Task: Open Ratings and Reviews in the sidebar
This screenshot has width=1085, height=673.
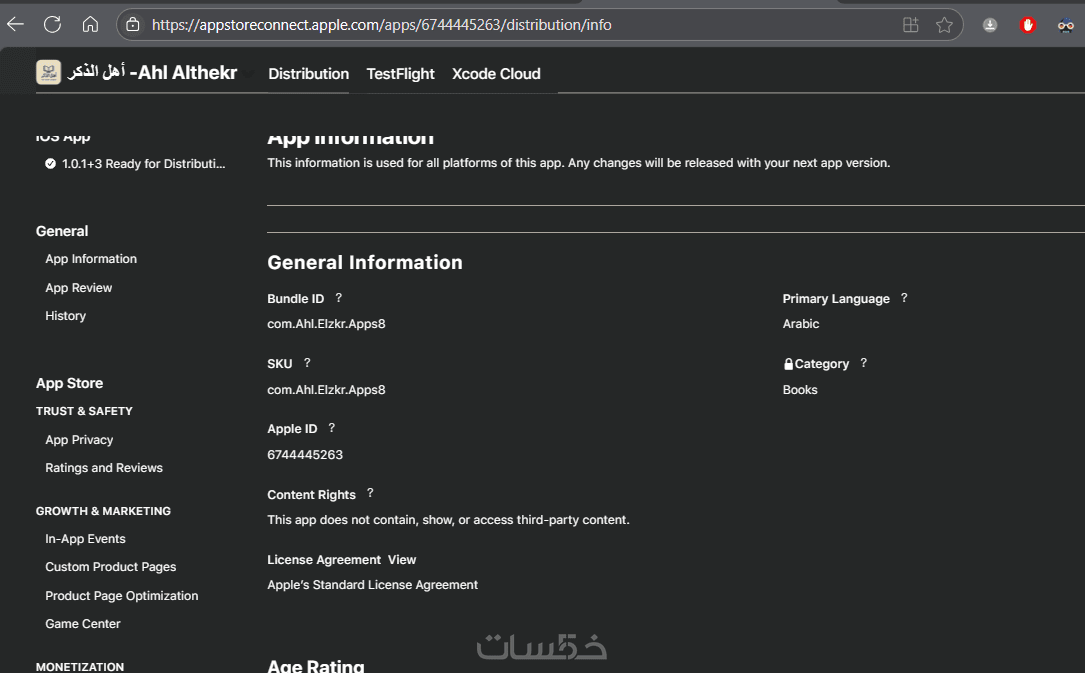Action: [104, 468]
